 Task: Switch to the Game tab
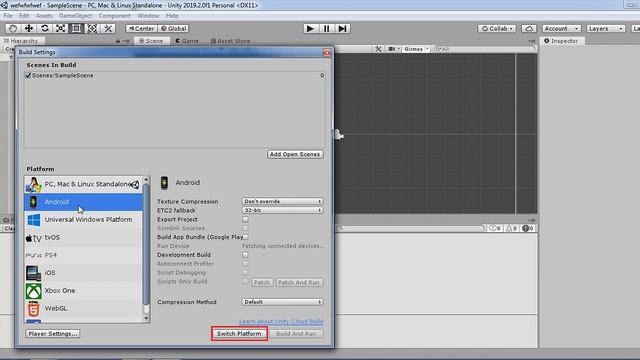pos(187,41)
